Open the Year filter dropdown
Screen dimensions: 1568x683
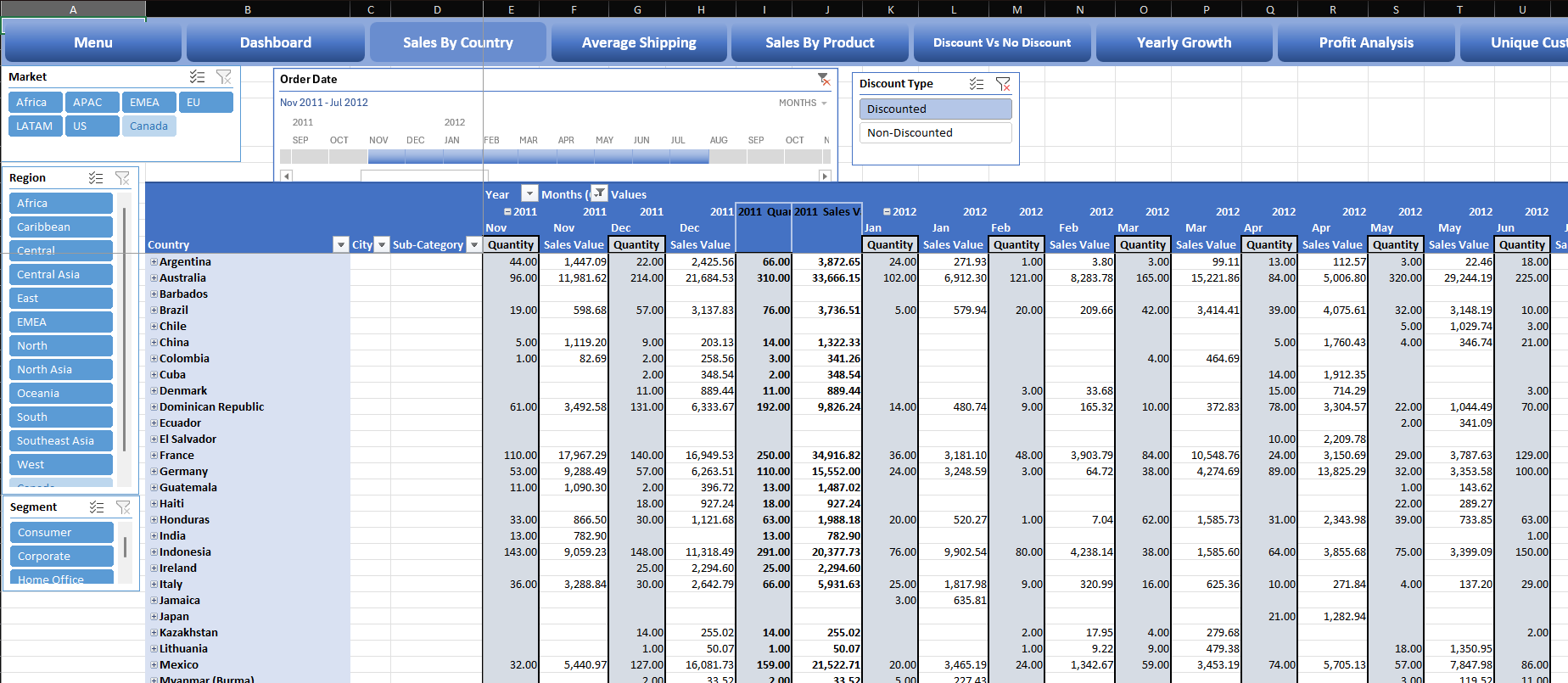pos(529,193)
